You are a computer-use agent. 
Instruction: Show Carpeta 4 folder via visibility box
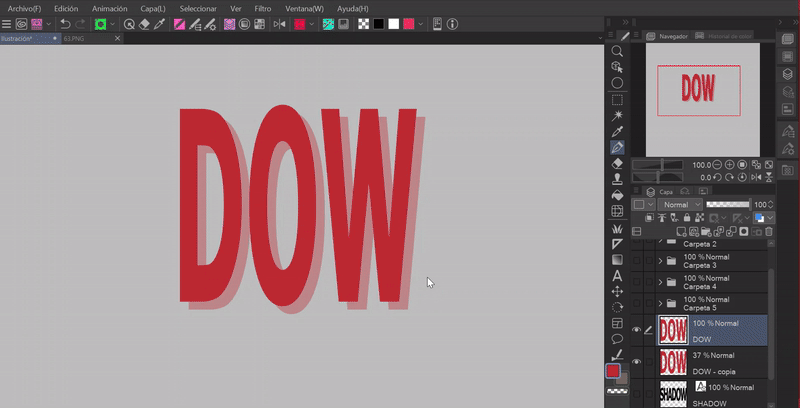[636, 282]
